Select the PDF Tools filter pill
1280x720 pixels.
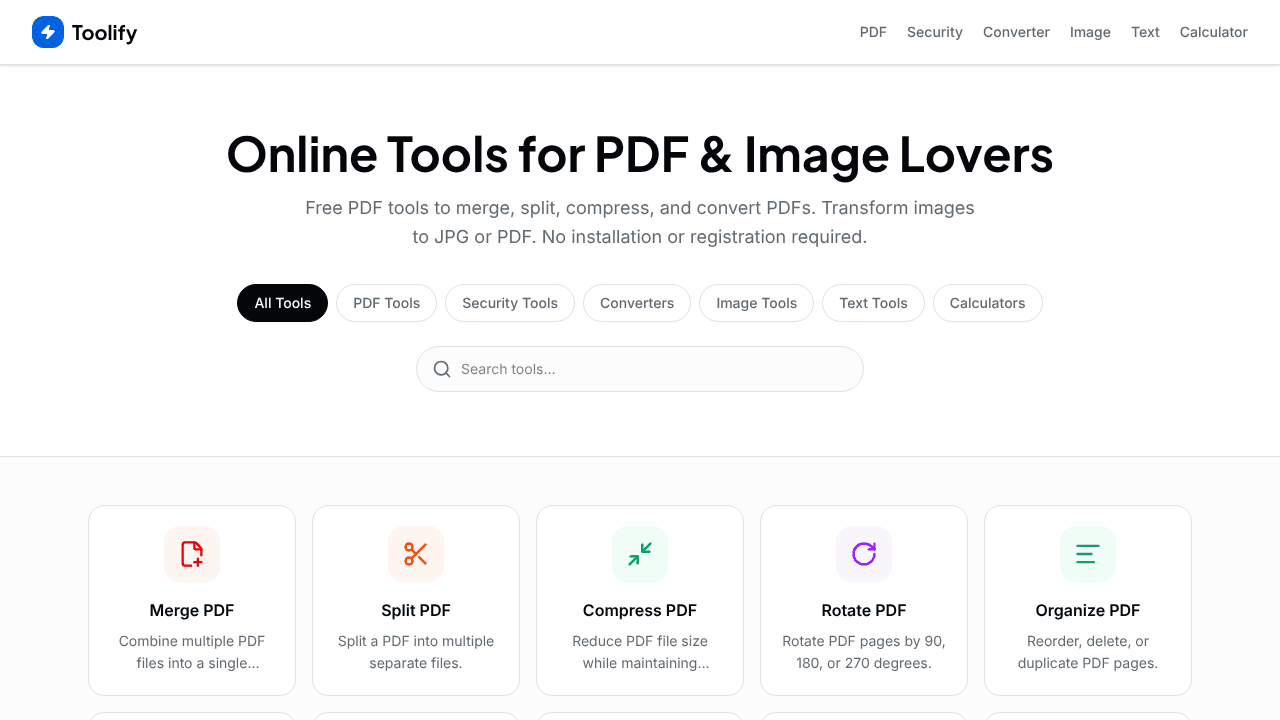point(387,303)
